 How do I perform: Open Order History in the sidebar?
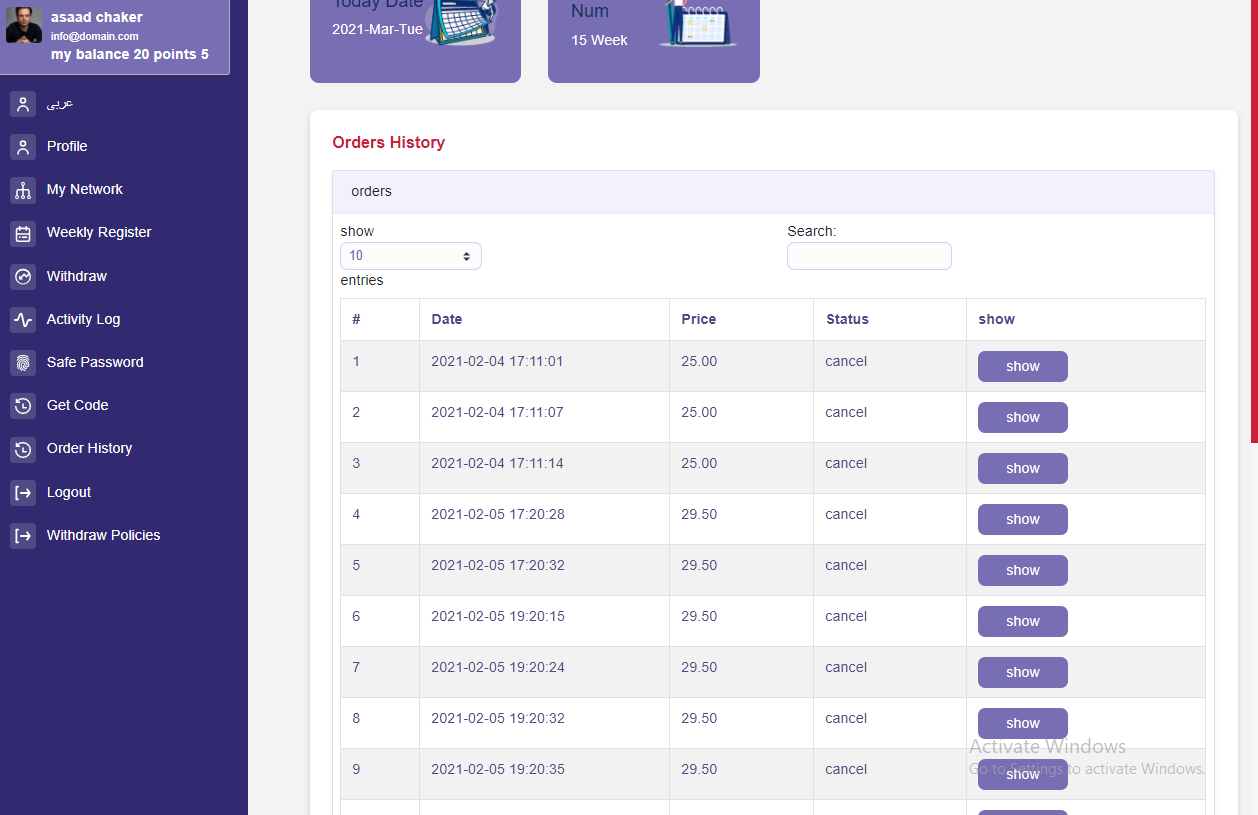point(89,448)
